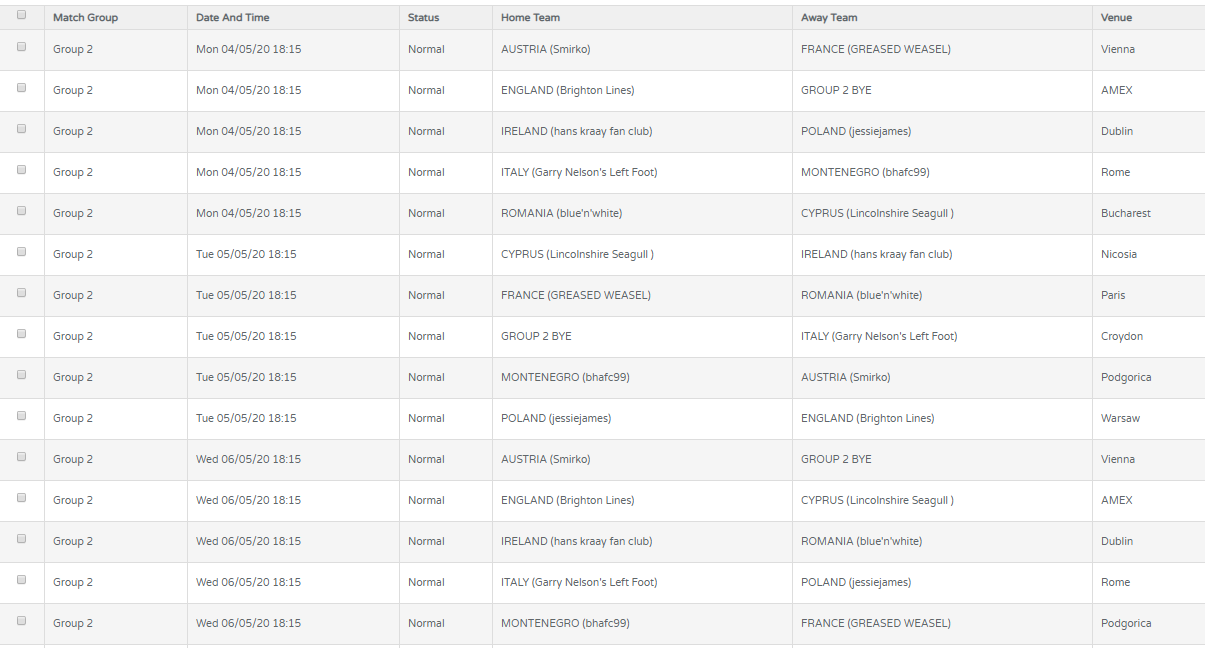Sort by Home Team column header
This screenshot has width=1205, height=648.
click(x=530, y=17)
